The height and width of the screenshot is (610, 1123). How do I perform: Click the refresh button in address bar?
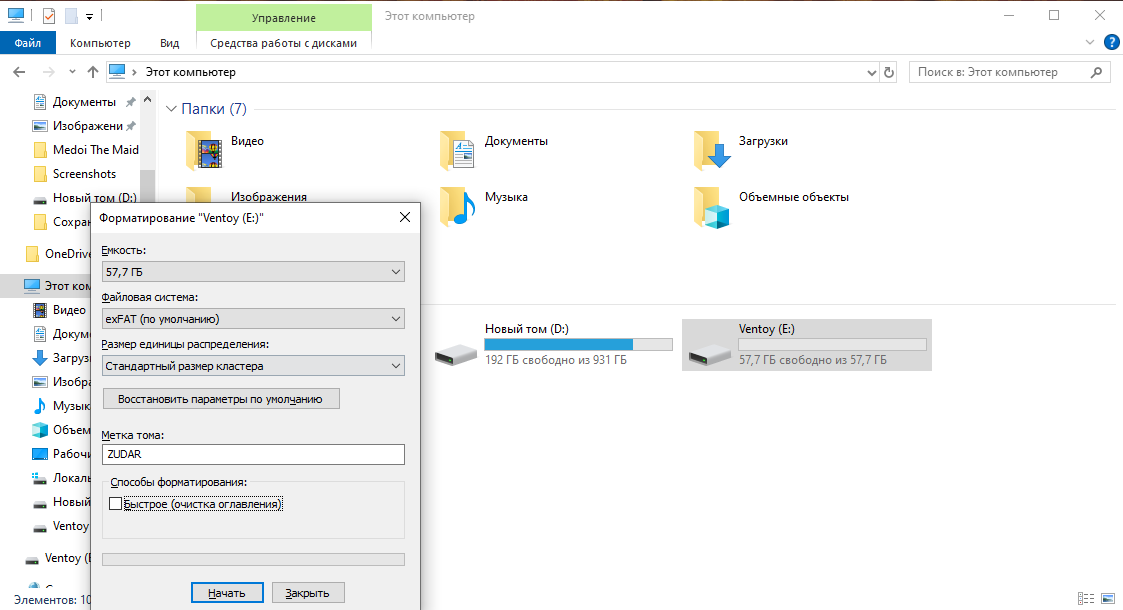click(889, 72)
